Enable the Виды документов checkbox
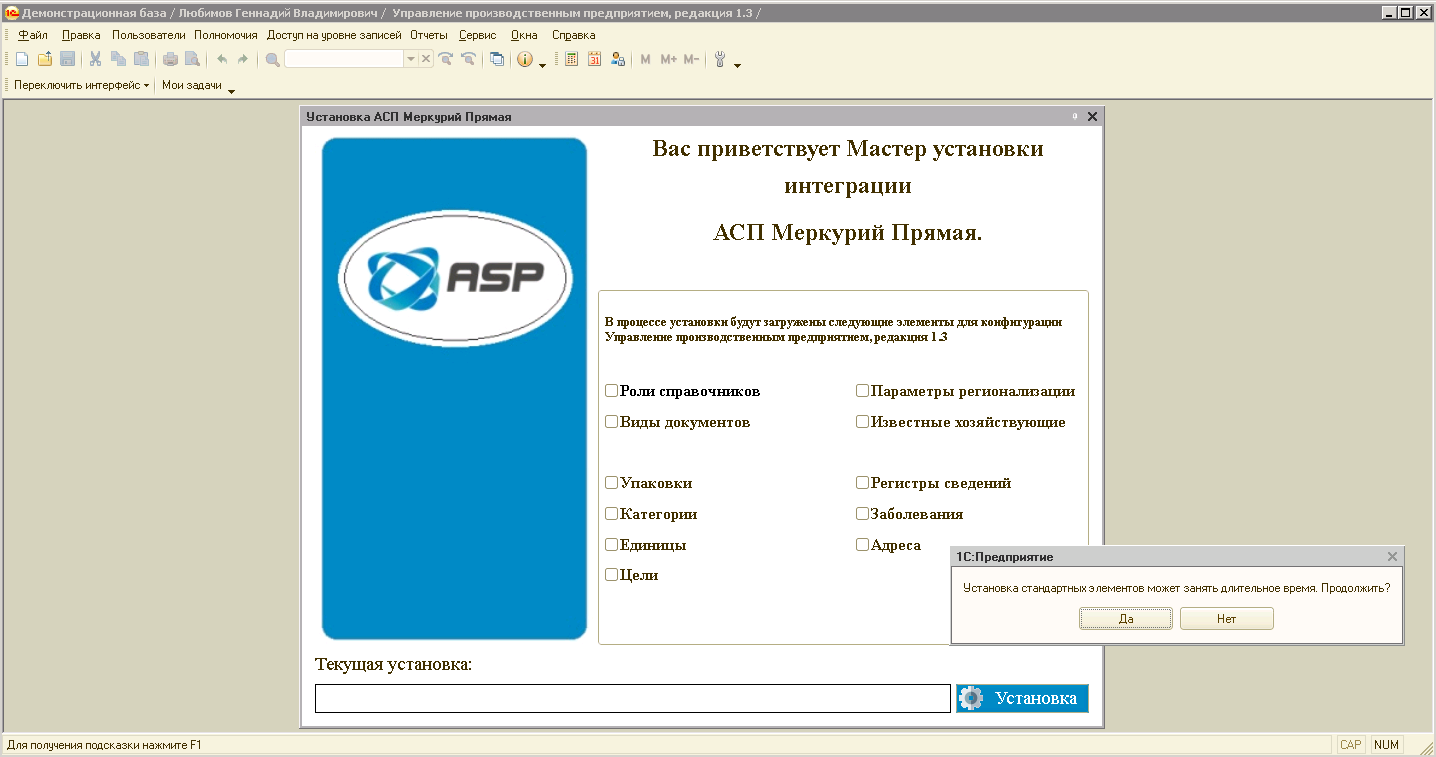The width and height of the screenshot is (1436, 757). pos(611,422)
